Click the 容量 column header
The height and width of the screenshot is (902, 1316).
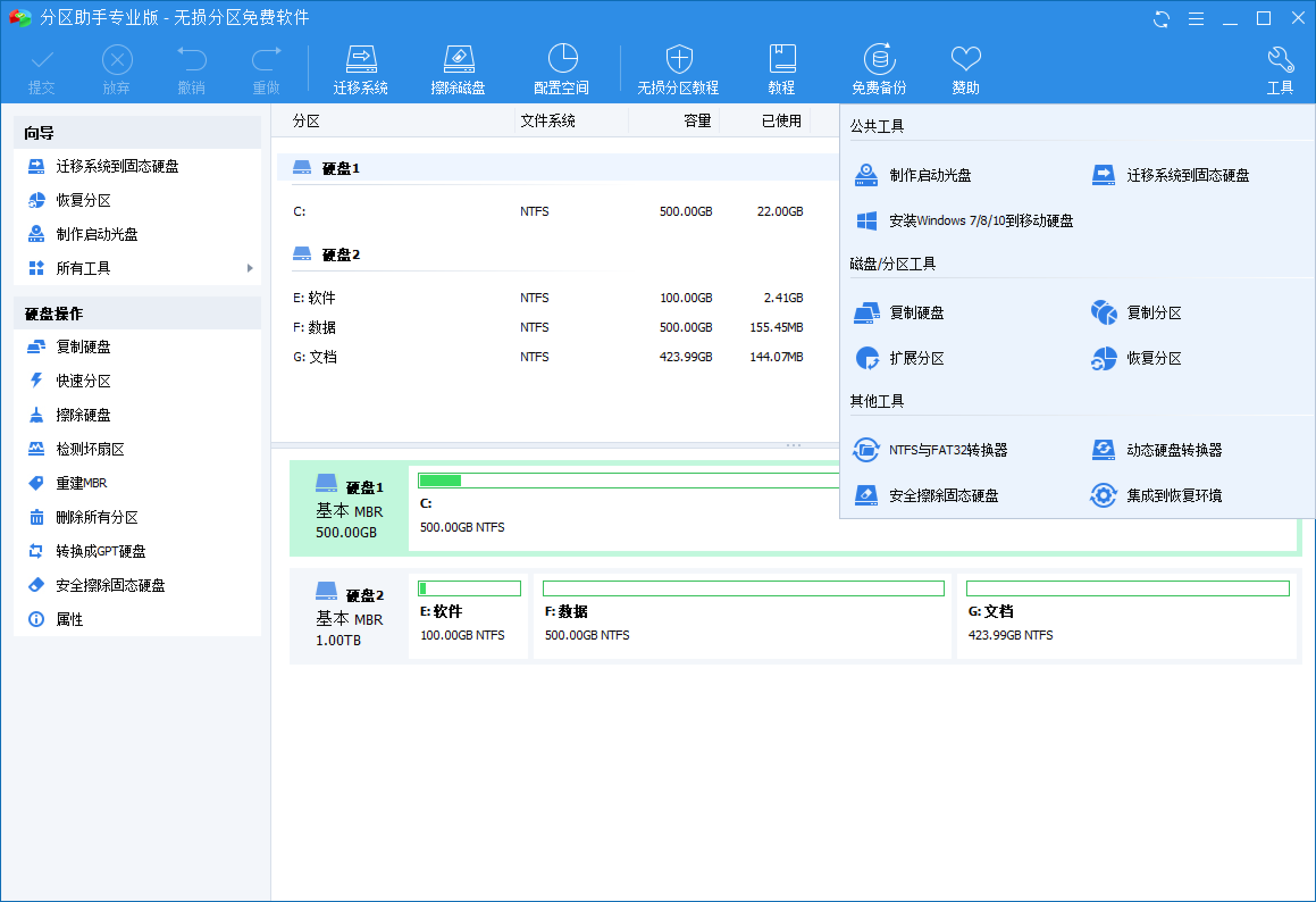[674, 120]
